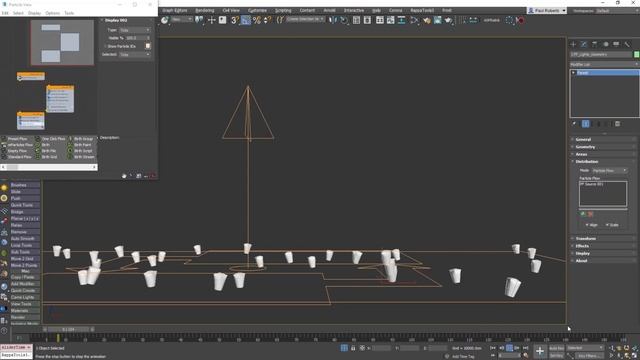The height and width of the screenshot is (360, 640).
Task: Open the Distribution Mode dropdown
Action: (609, 170)
